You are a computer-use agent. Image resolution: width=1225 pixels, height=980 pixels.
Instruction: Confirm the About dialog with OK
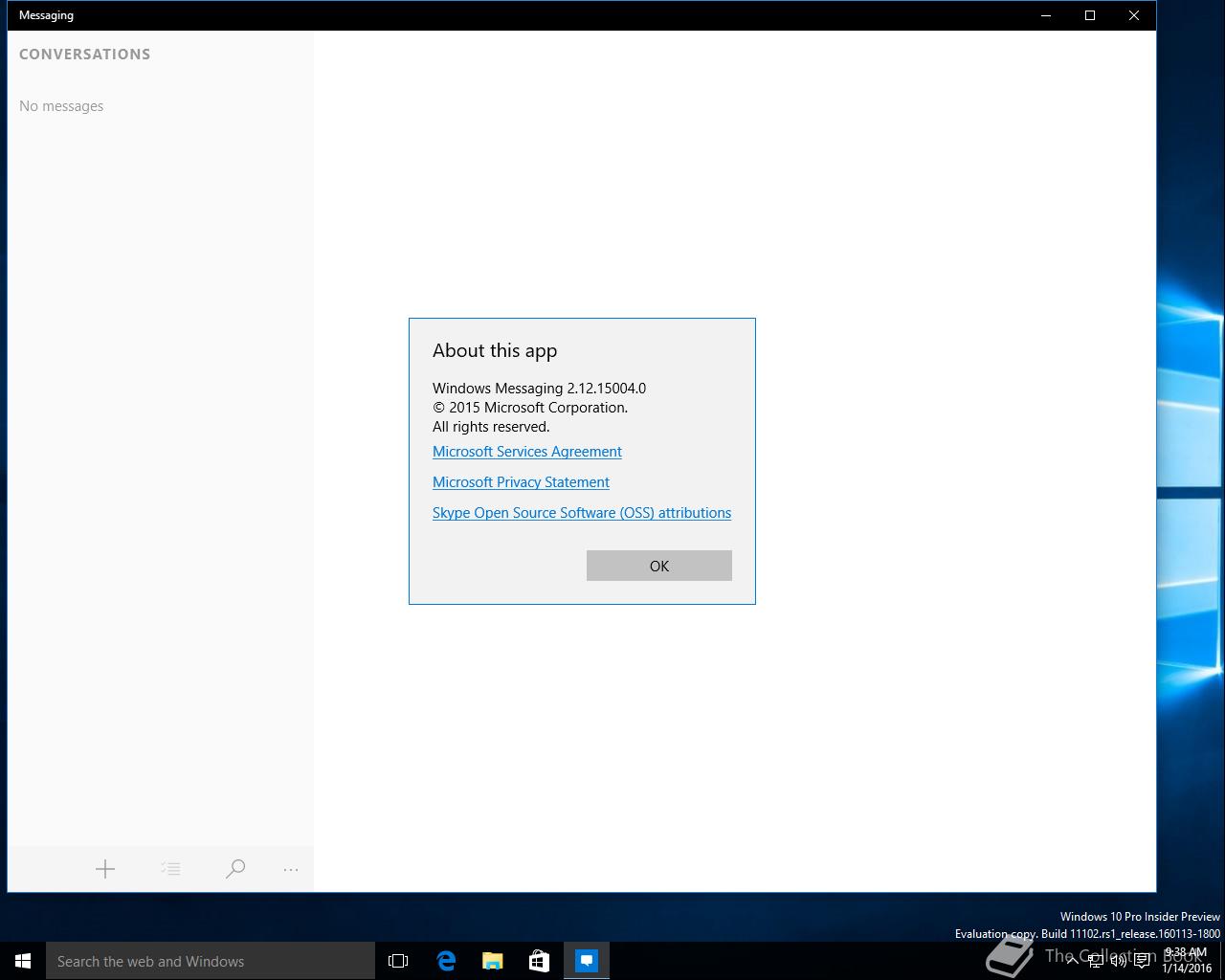tap(659, 566)
